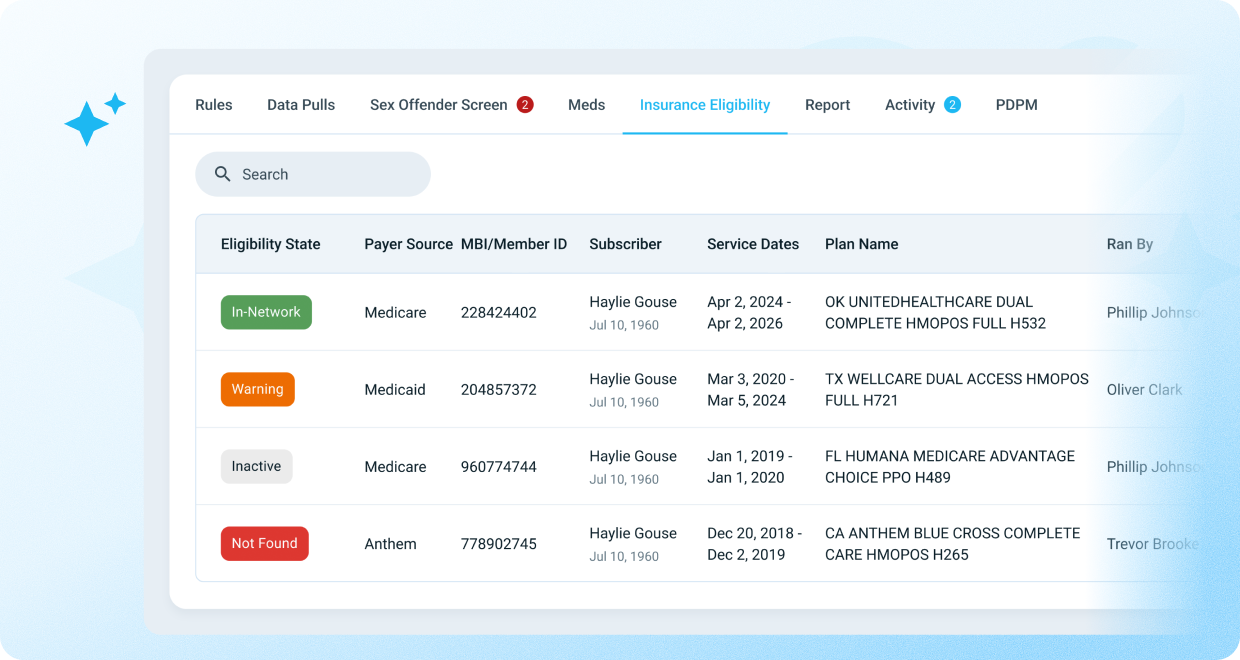Click the magnifying glass search icon
Image resolution: width=1240 pixels, height=660 pixels.
click(x=223, y=174)
